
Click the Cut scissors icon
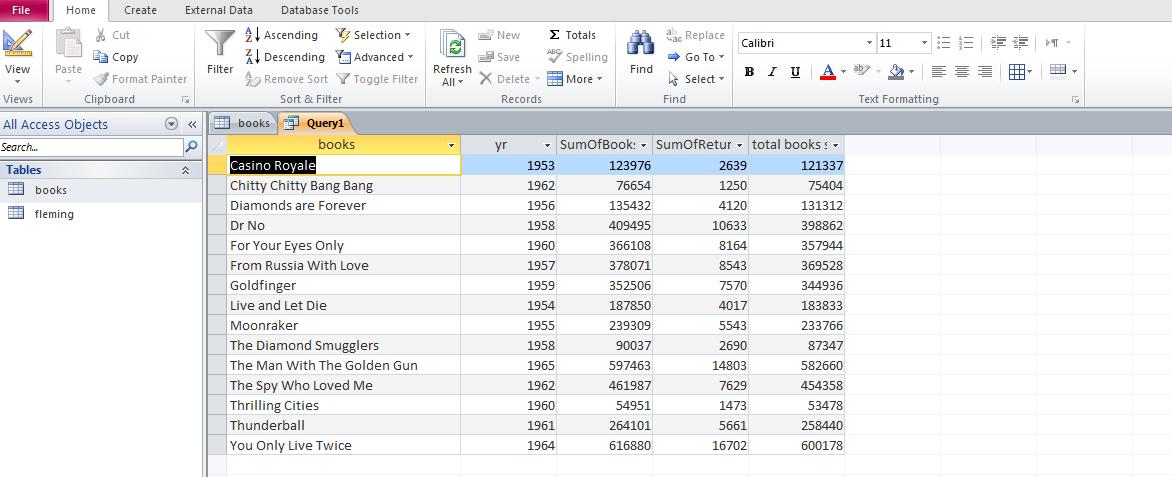coord(100,35)
